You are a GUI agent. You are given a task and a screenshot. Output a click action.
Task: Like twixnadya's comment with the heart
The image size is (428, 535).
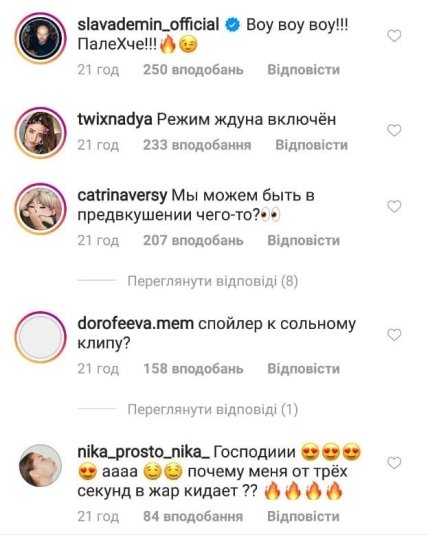[x=394, y=130]
